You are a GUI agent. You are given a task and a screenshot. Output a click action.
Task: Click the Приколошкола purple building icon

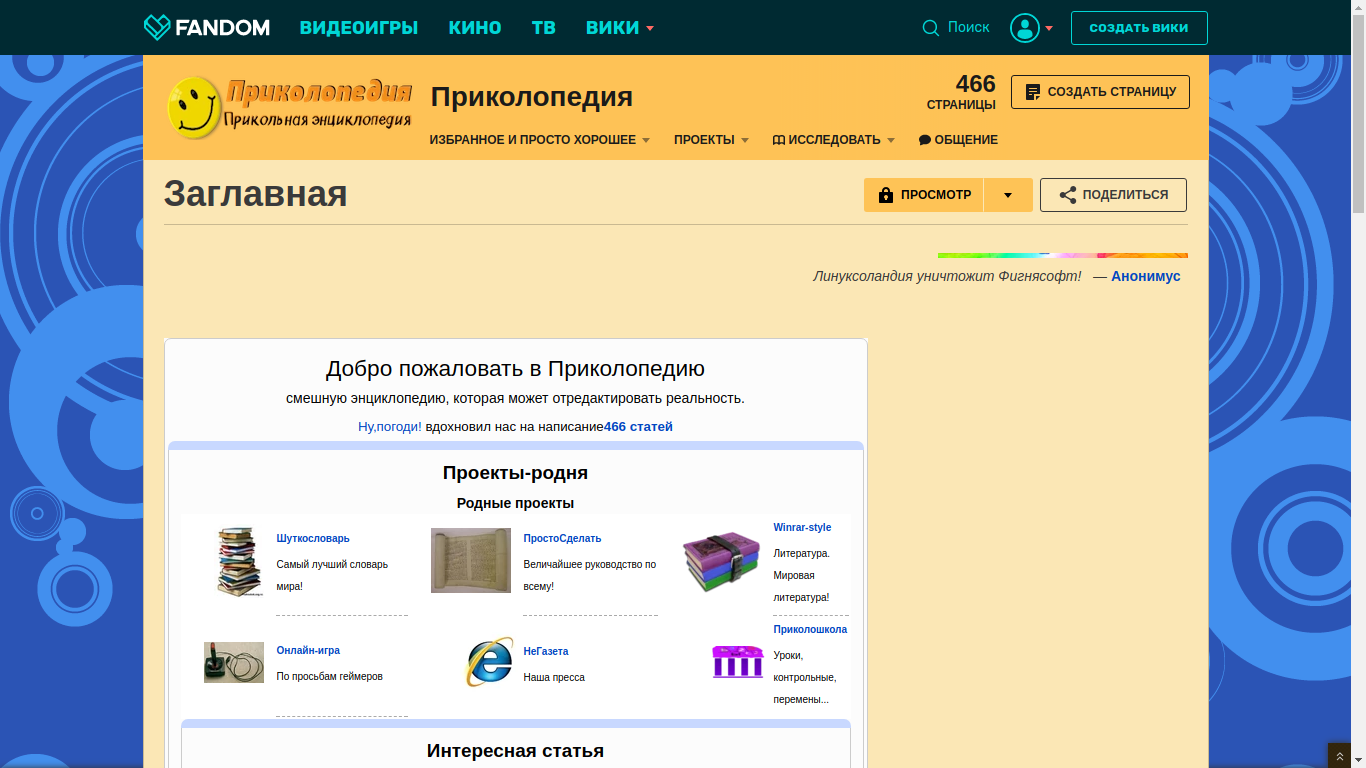click(737, 661)
